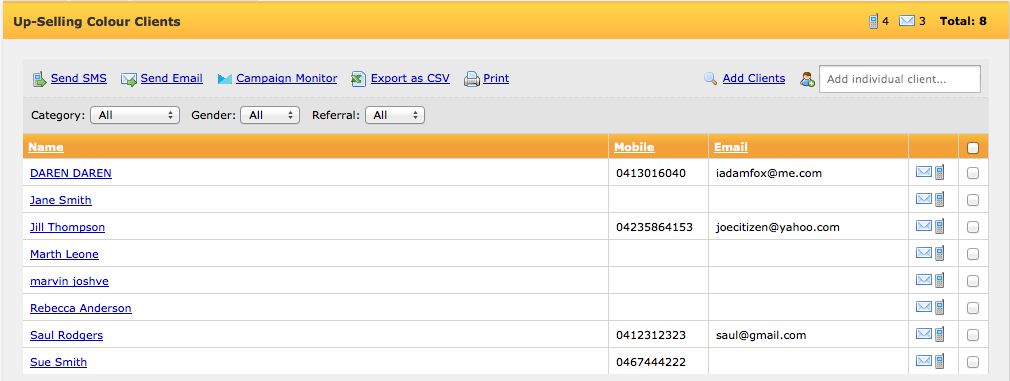1010x381 pixels.
Task: Tick the checkbox for Sue Smith
Action: click(x=973, y=362)
